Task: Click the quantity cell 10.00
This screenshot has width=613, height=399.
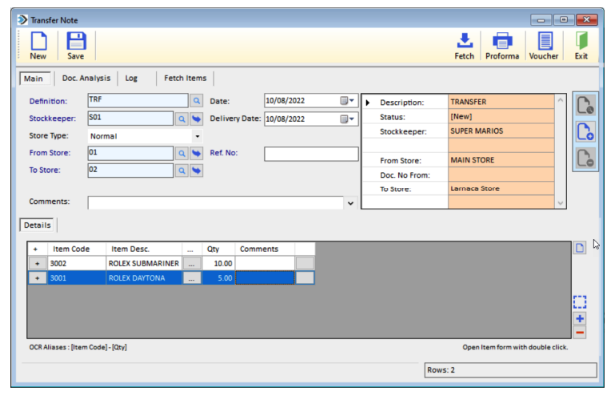Action: [218, 263]
